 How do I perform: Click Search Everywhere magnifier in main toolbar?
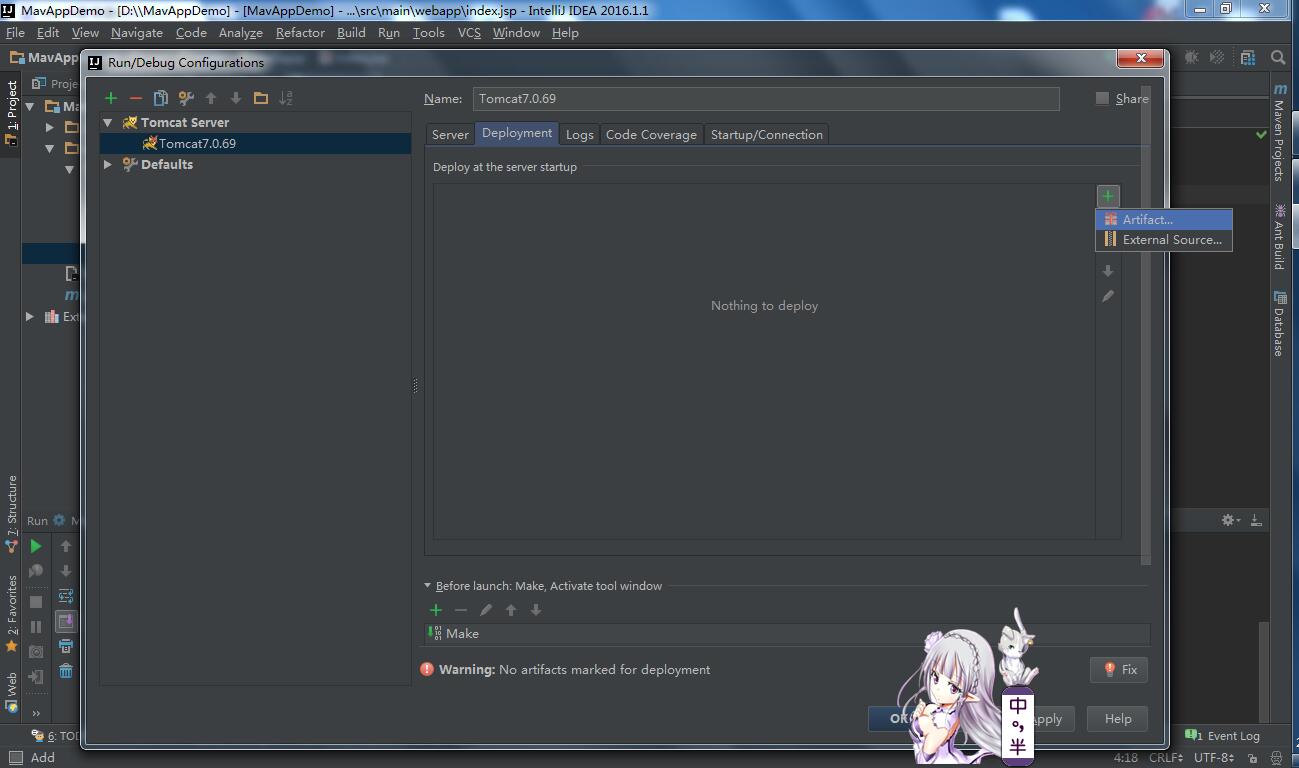click(1278, 57)
